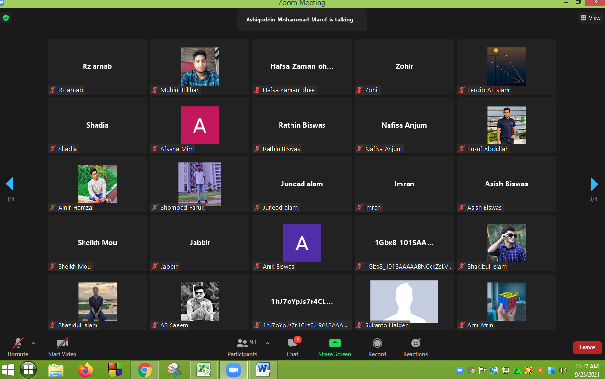This screenshot has height=379, width=605.
Task: Click the Juneed alom tile
Action: pyautogui.click(x=302, y=184)
